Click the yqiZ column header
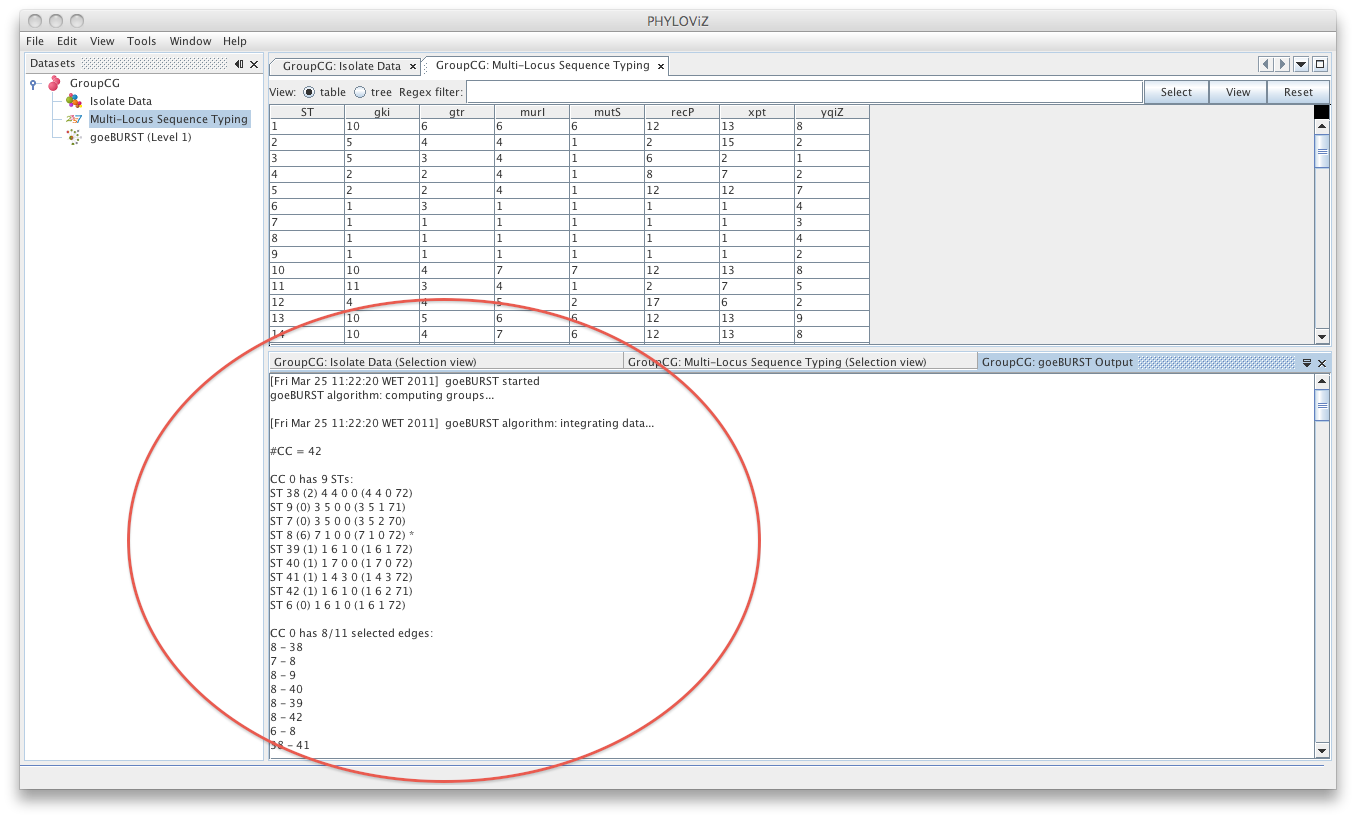The image size is (1356, 819). point(832,112)
